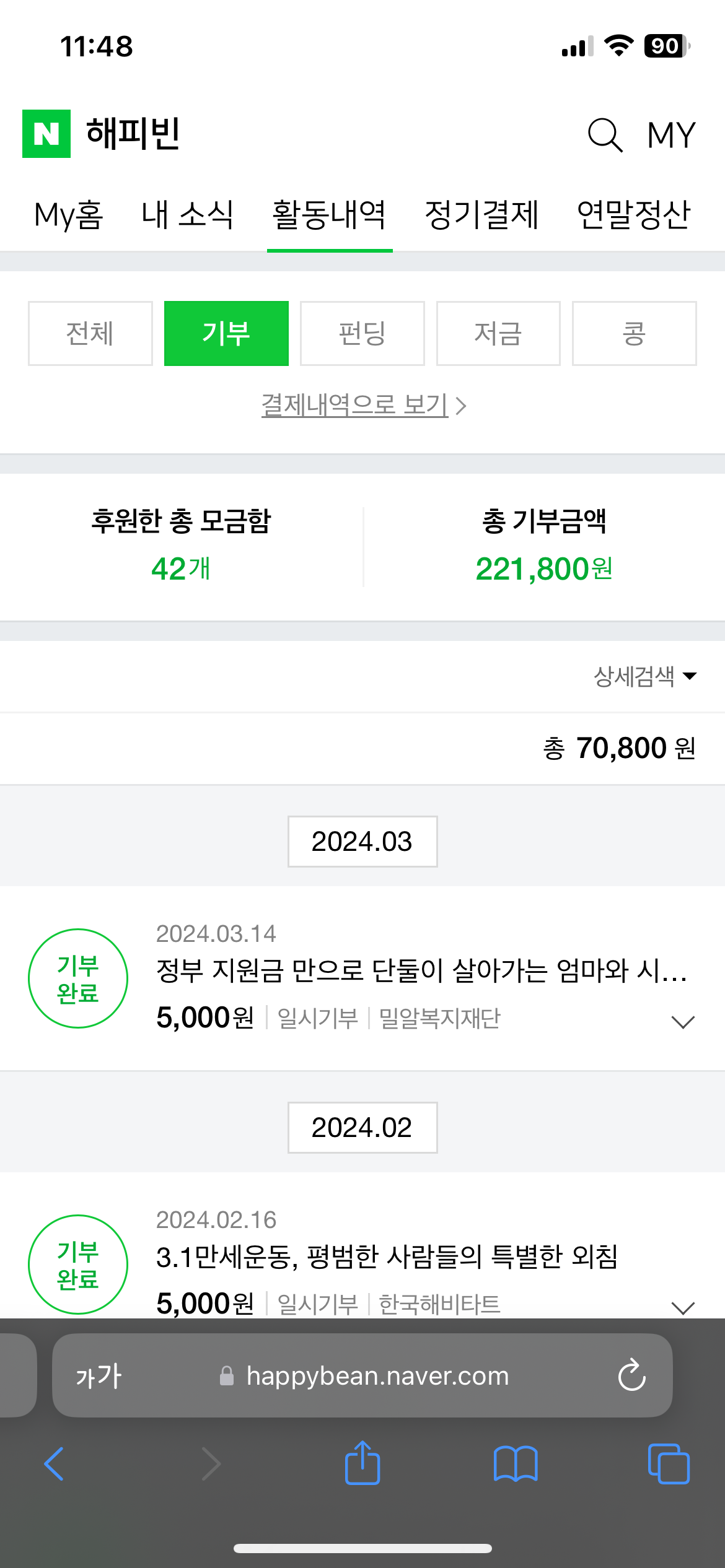Open the Safari share sheet icon

[x=362, y=1464]
